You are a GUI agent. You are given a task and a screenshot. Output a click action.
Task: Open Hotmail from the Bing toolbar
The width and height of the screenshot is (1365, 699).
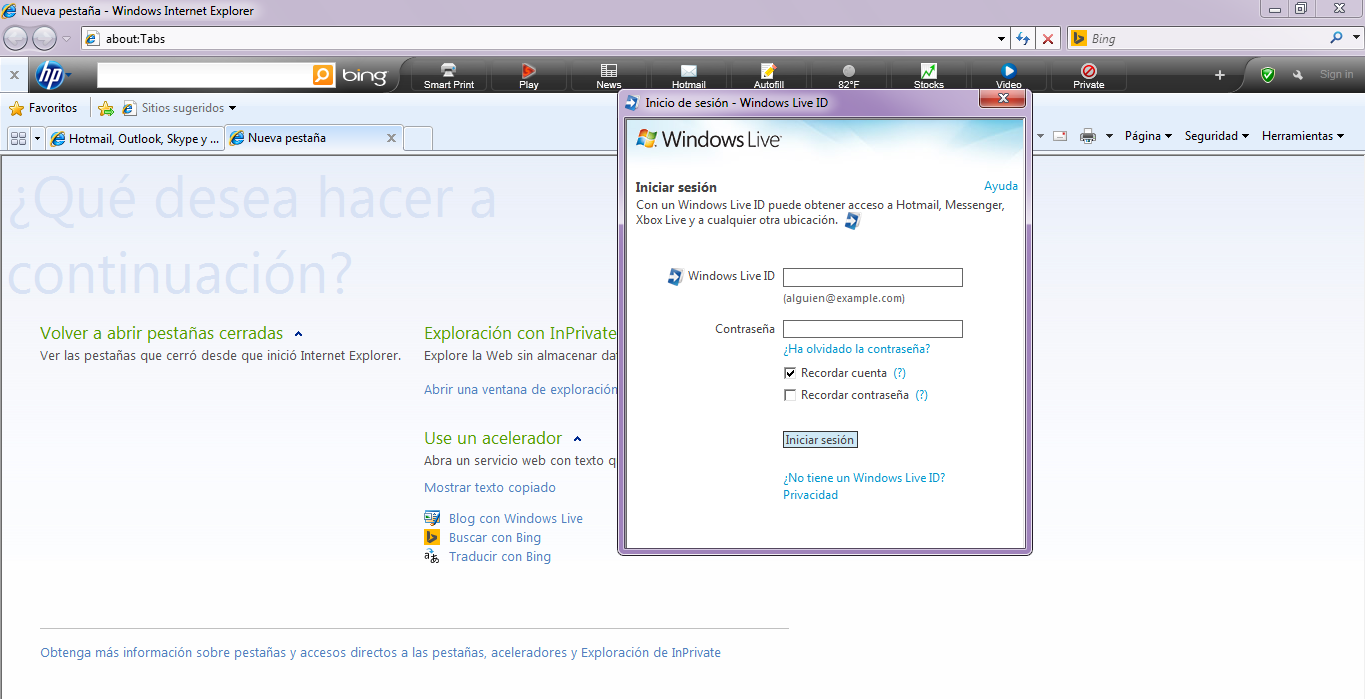pyautogui.click(x=687, y=75)
